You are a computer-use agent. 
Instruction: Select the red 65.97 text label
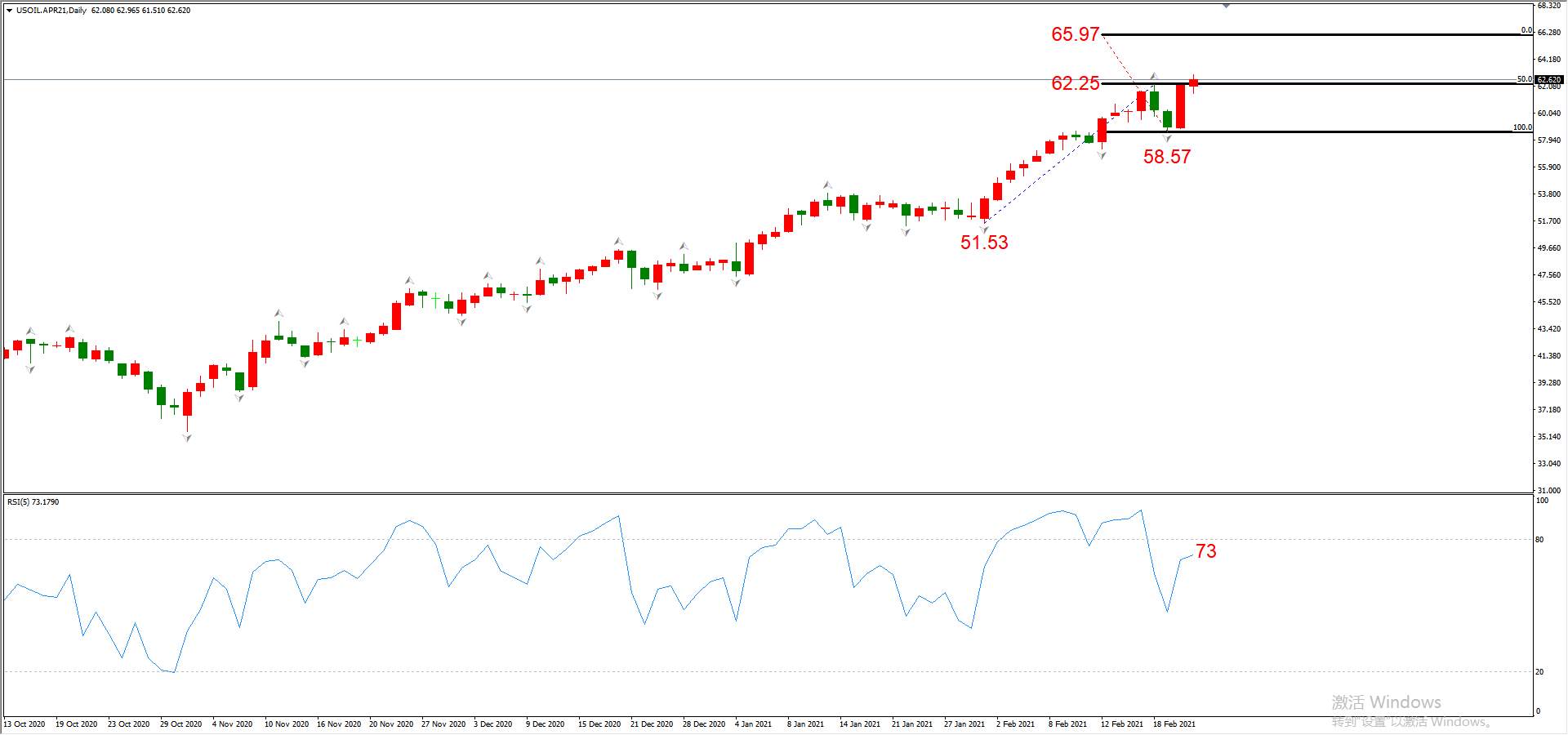point(1075,34)
